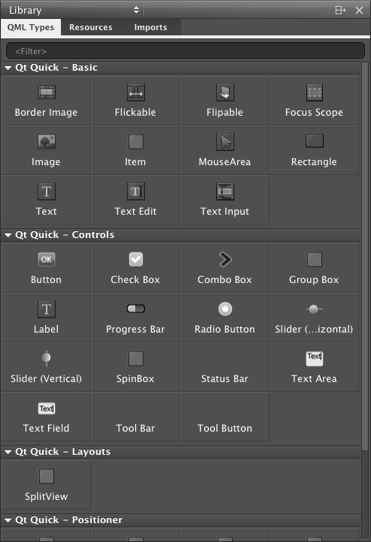Collapse the Qt Quick - Controls section
The height and width of the screenshot is (542, 371).
pos(8,235)
